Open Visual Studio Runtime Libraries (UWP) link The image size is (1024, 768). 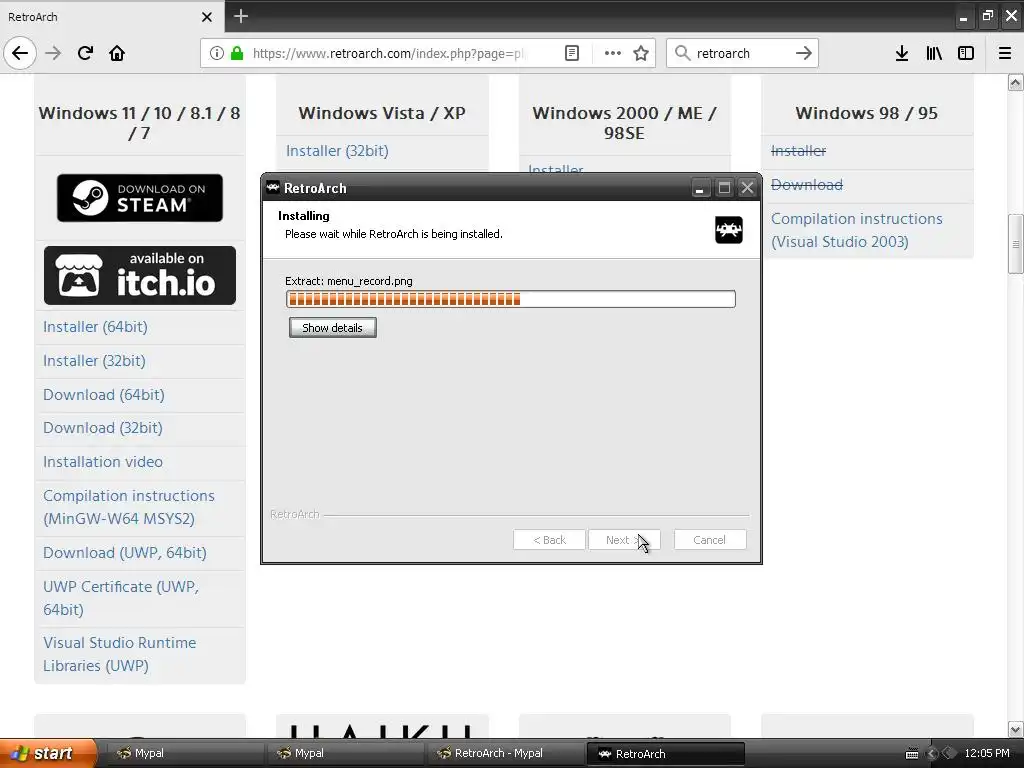[120, 654]
